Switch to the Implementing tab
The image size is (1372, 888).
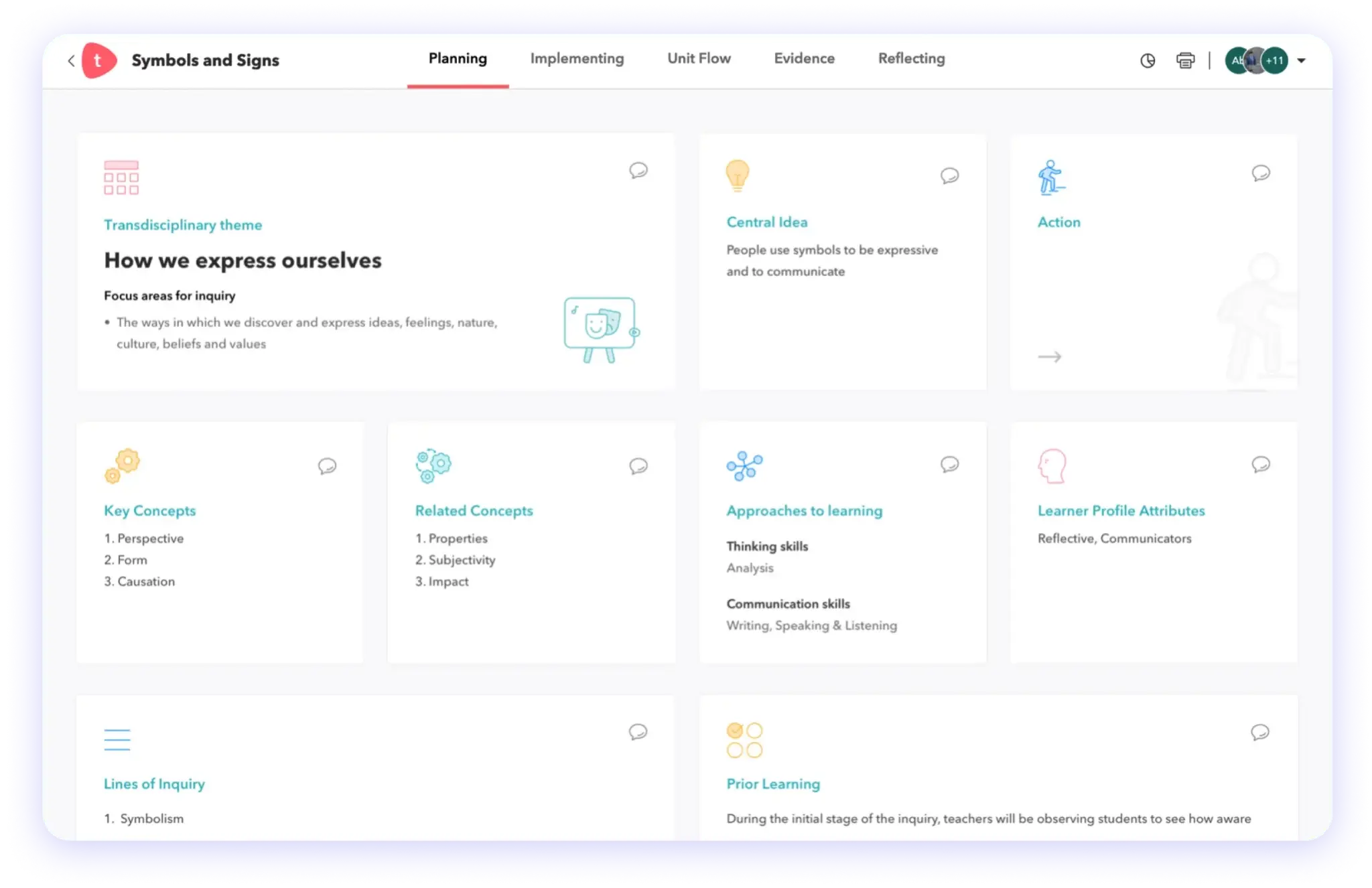pyautogui.click(x=577, y=59)
